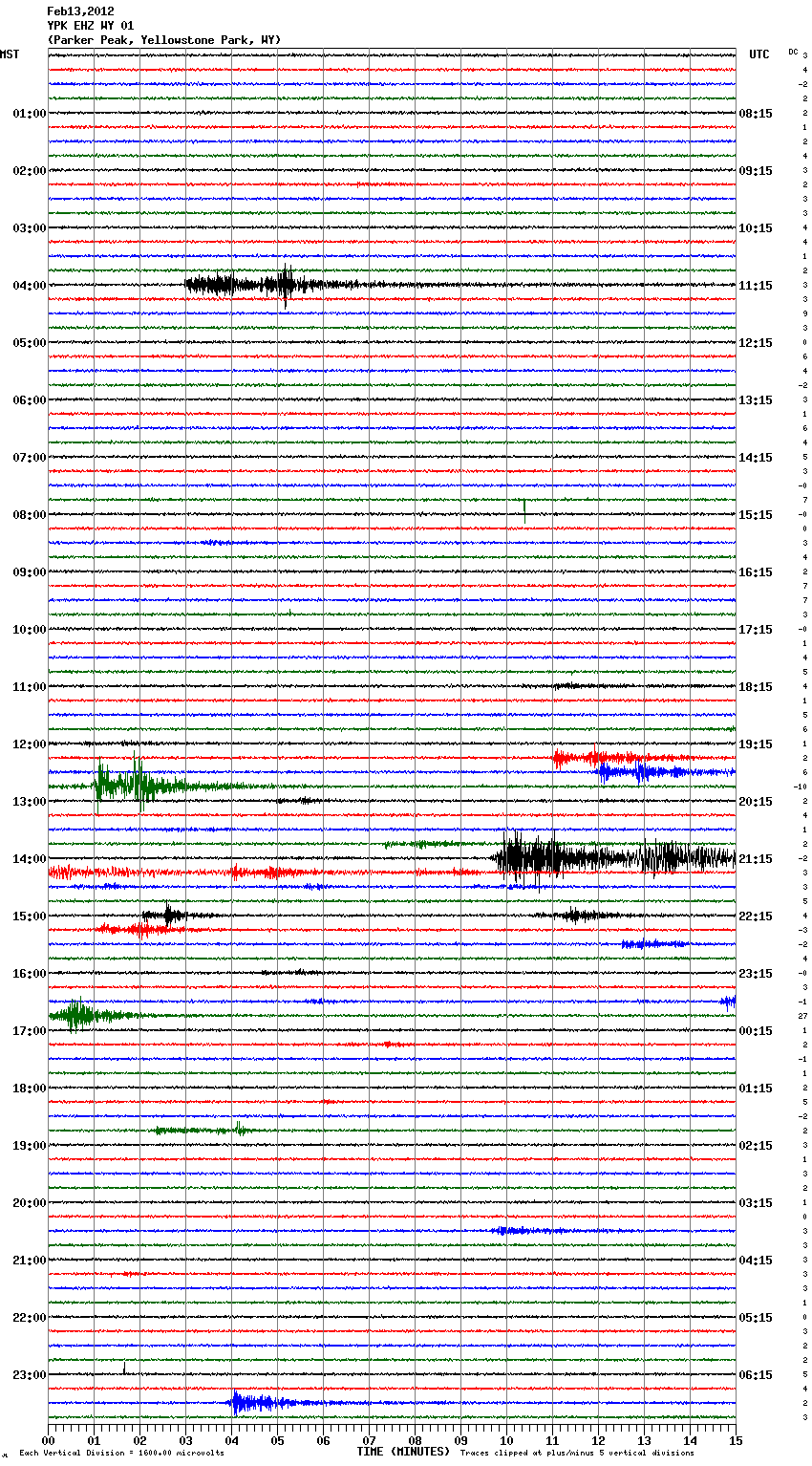Click the Parker Peak, Yellowstone Park location label
This screenshot has height=1466, width=812.
(164, 40)
